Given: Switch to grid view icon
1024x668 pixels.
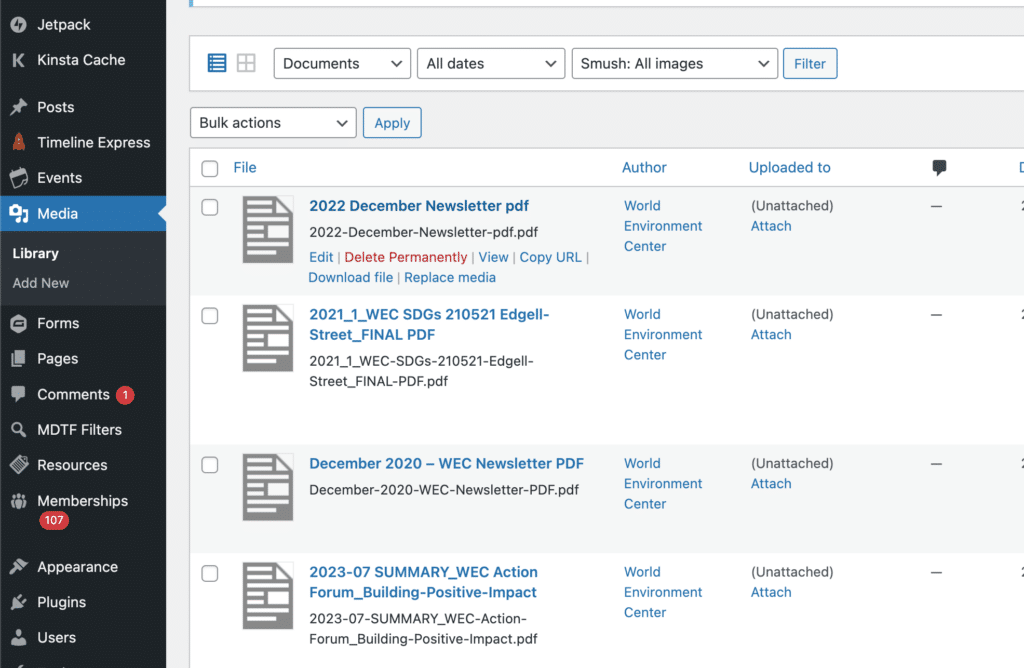Looking at the screenshot, I should point(246,63).
